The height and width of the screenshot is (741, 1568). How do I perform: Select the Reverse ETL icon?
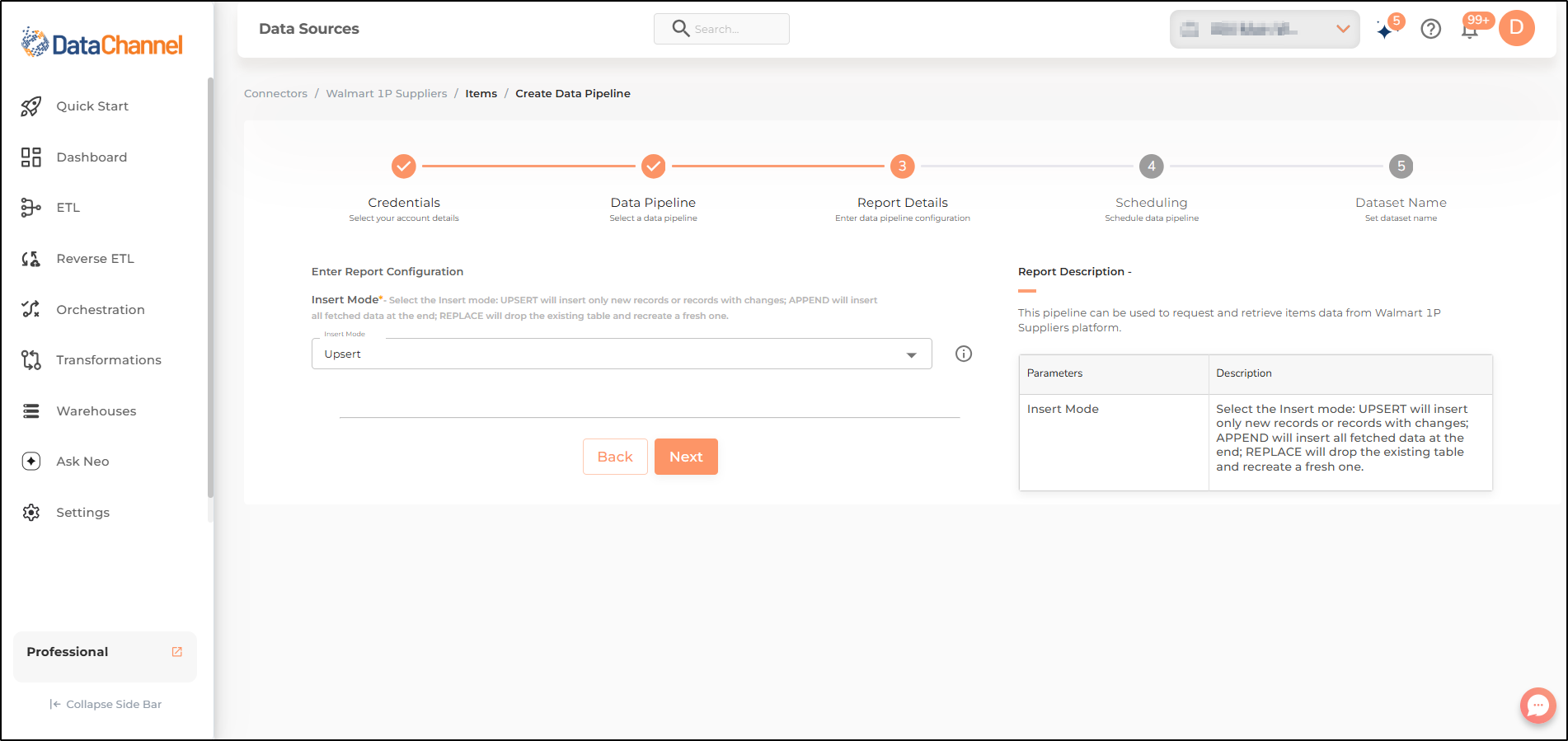tap(31, 259)
